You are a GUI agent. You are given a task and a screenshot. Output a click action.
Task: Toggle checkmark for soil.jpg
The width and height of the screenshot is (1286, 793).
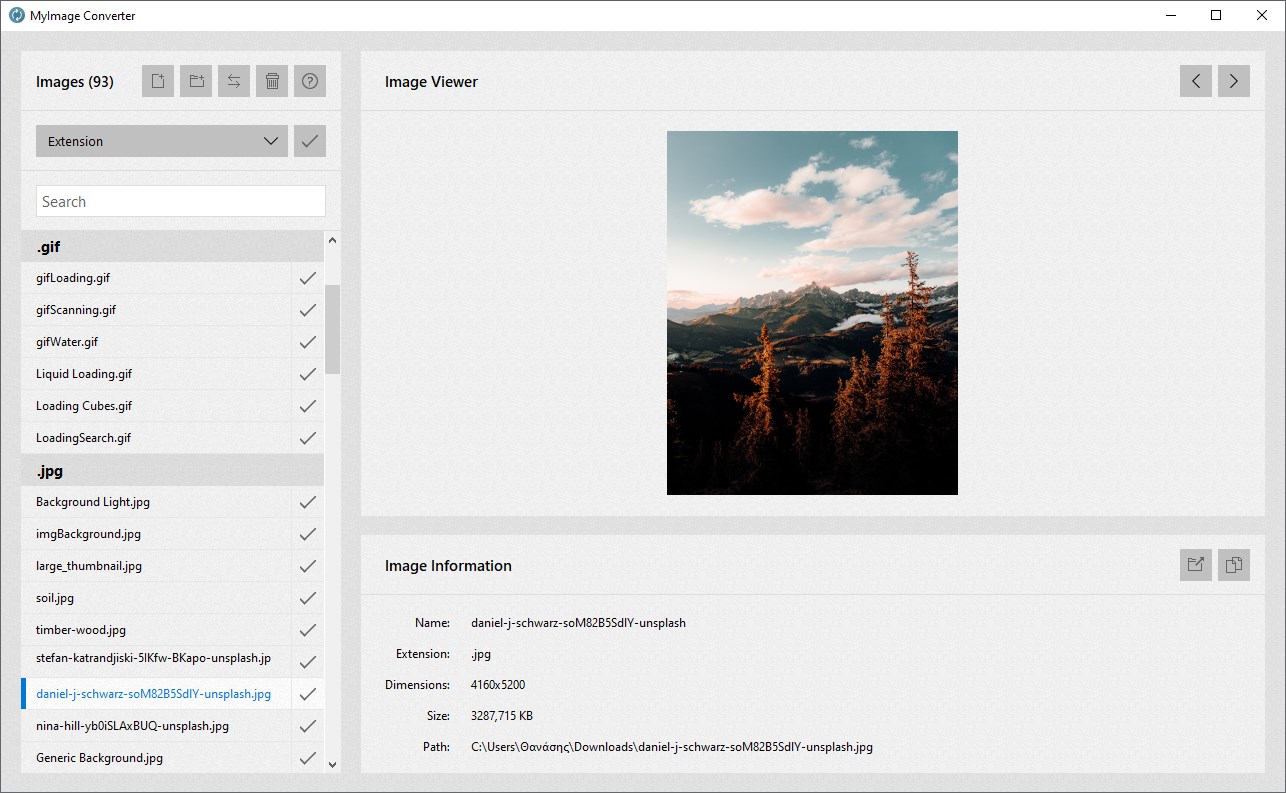tap(308, 598)
